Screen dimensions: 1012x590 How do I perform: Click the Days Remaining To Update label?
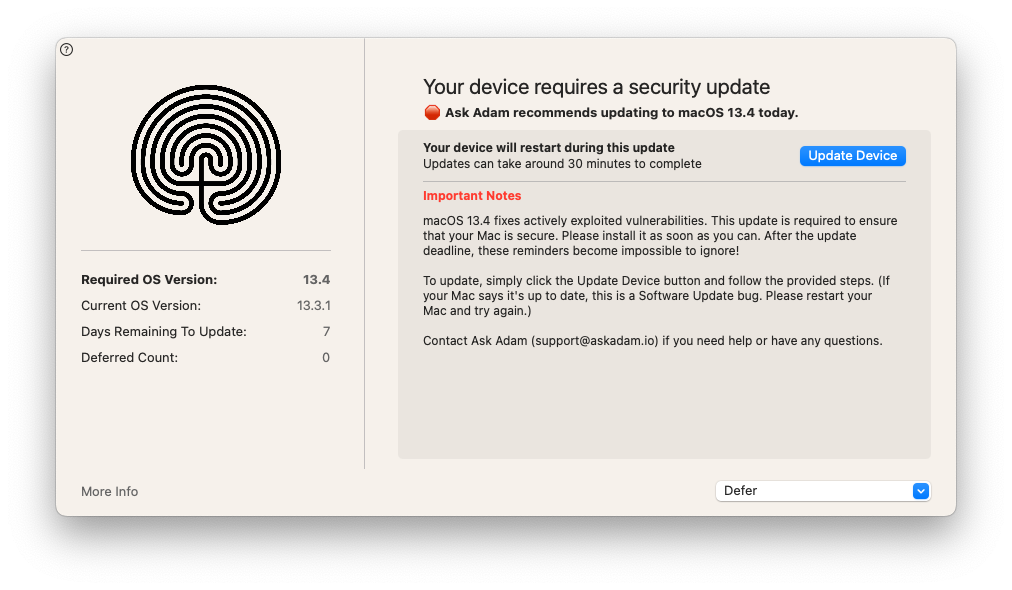pos(164,331)
